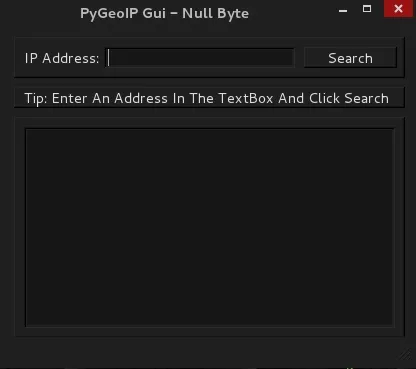Click the window resize grip in corner
416x369 pixels.
coord(406,354)
